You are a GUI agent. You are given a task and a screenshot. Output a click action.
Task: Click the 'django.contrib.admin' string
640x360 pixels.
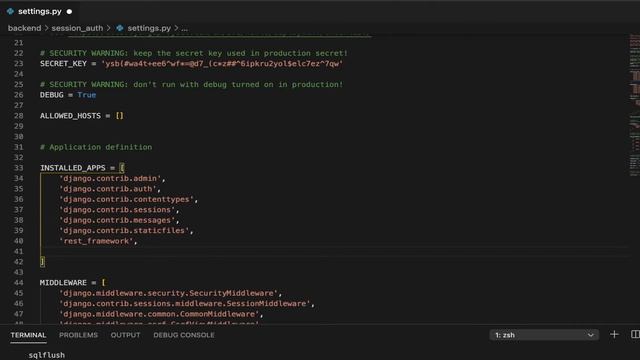pos(110,178)
